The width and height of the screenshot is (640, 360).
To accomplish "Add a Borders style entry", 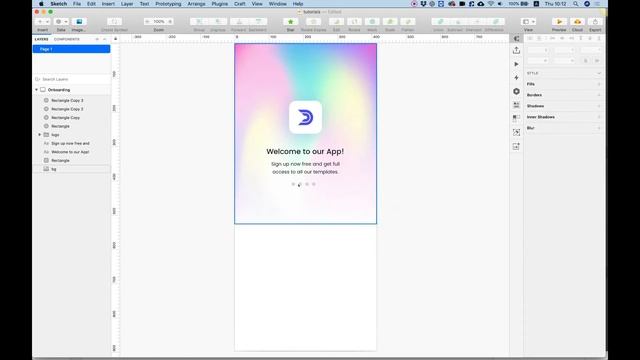I will (x=599, y=95).
